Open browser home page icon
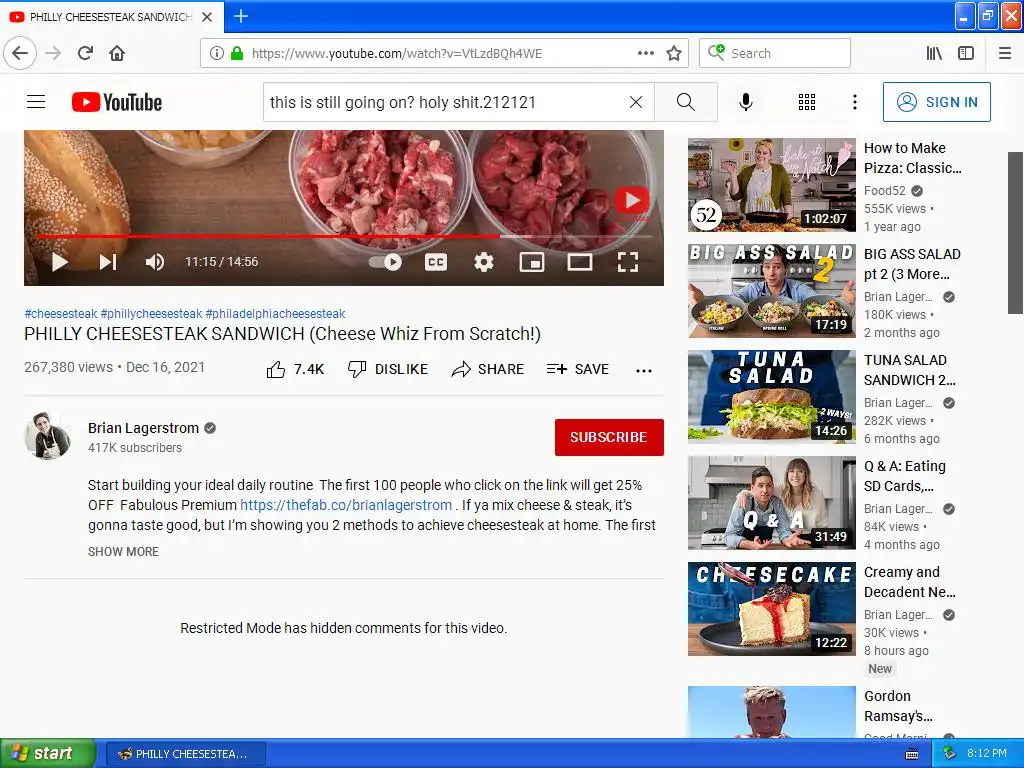 (x=117, y=53)
